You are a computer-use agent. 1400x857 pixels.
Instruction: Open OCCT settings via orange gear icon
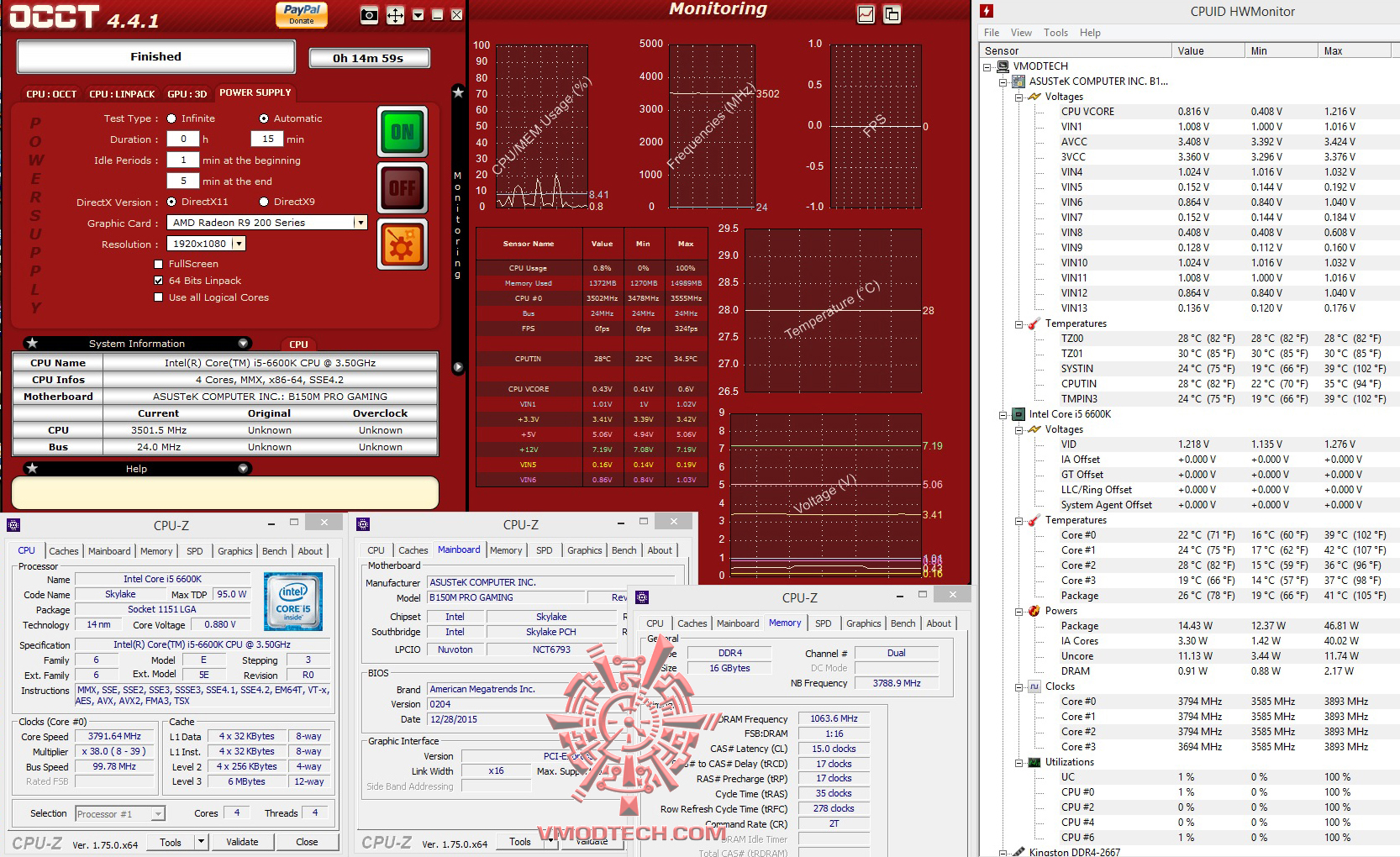(x=402, y=245)
